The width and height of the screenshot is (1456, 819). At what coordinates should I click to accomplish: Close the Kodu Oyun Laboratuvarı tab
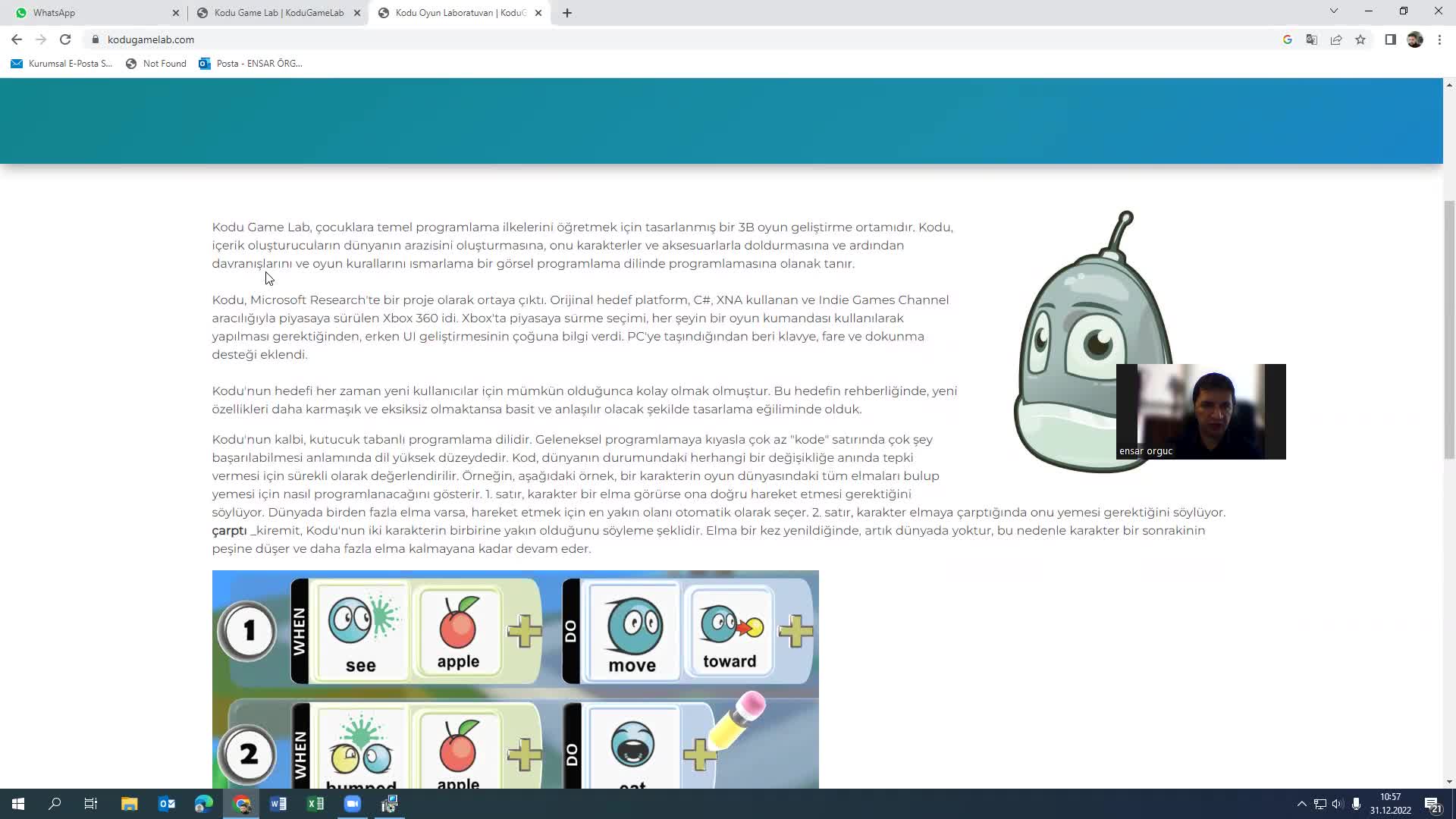538,13
